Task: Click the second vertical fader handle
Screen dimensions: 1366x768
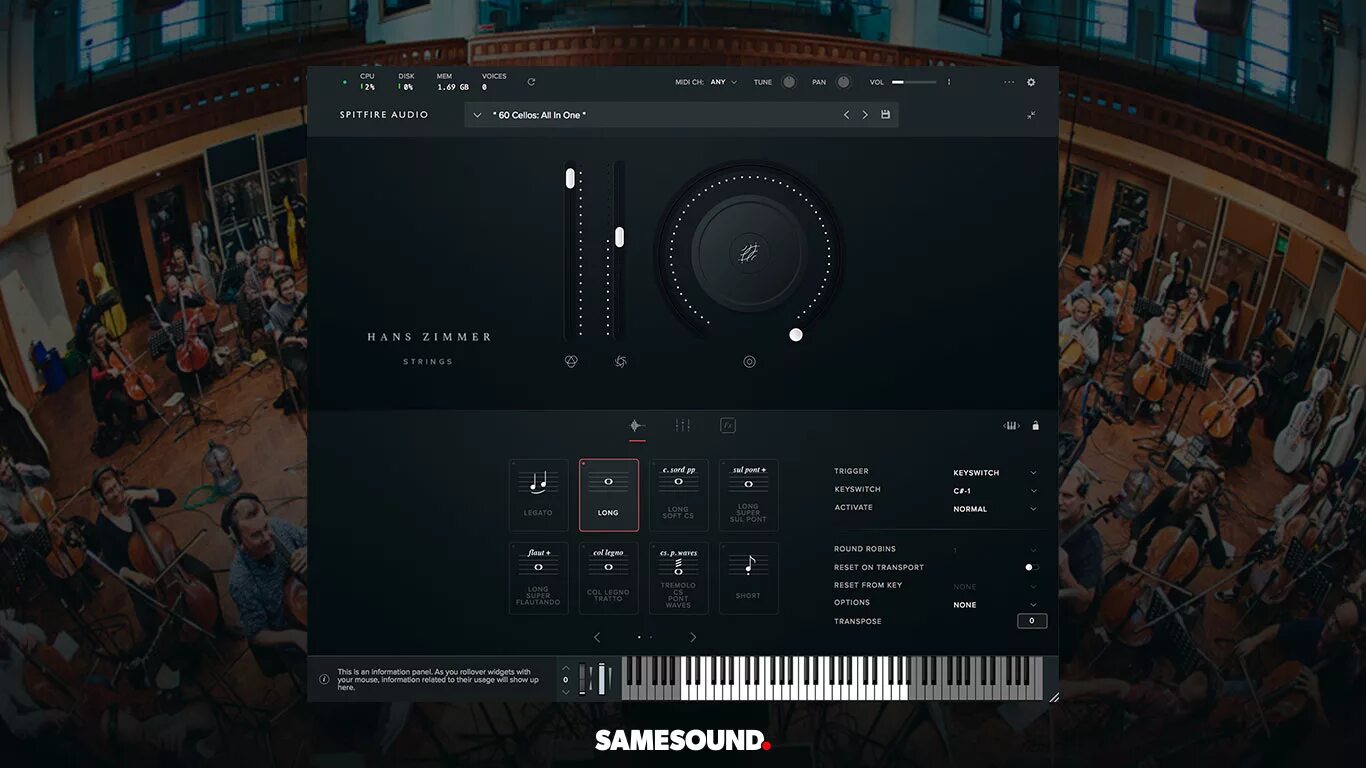Action: (x=619, y=237)
